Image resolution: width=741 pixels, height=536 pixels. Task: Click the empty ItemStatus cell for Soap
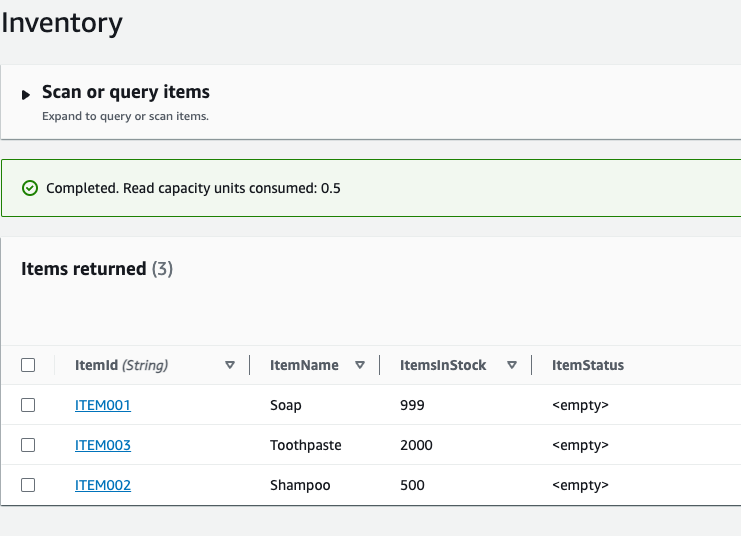click(580, 405)
